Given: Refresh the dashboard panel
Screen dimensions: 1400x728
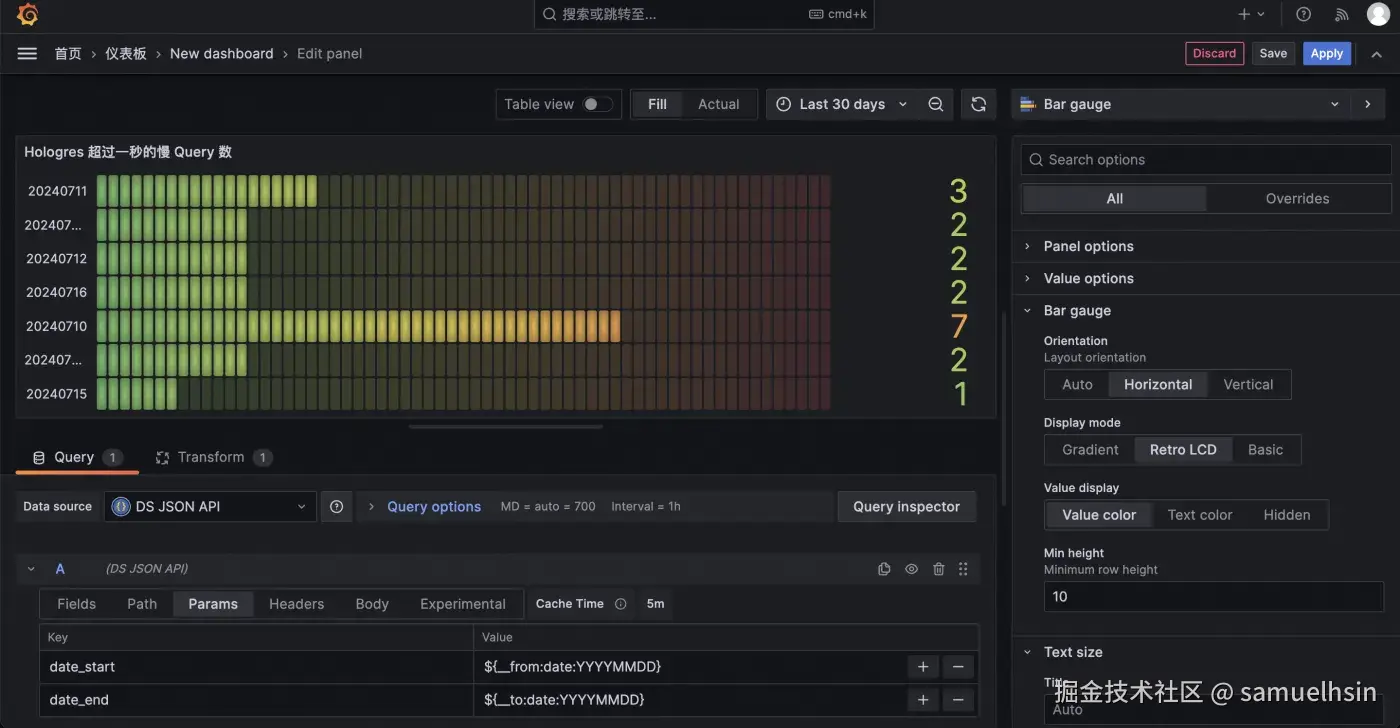Looking at the screenshot, I should click(x=978, y=104).
